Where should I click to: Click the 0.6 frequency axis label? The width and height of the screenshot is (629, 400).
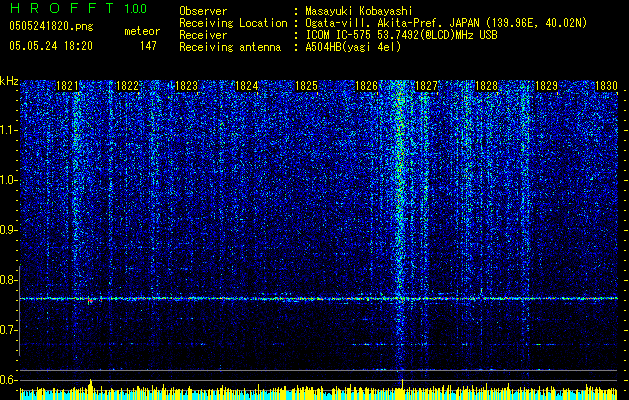click(x=8, y=380)
